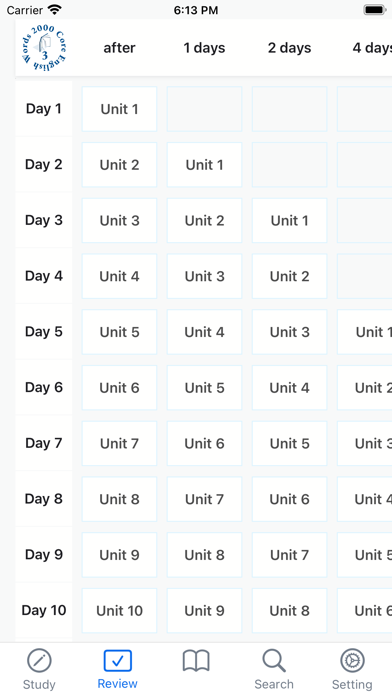The height and width of the screenshot is (696, 392).
Task: Select Unit 8 under 2 days on Day 10
Action: click(x=289, y=611)
